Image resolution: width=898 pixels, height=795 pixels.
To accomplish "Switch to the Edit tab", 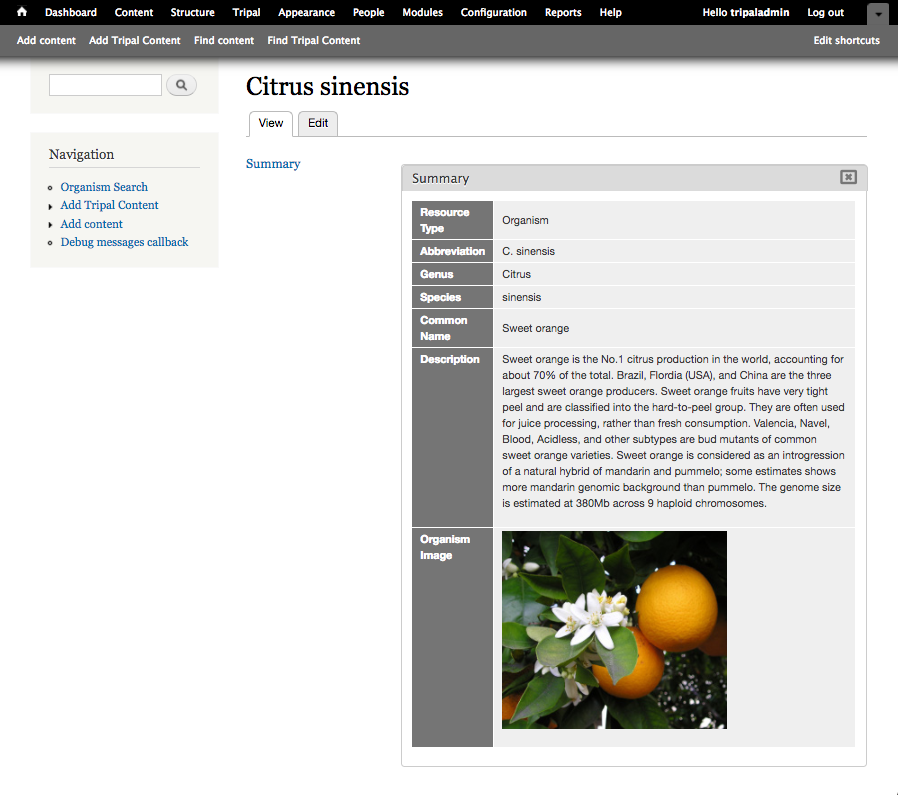I will tap(318, 123).
